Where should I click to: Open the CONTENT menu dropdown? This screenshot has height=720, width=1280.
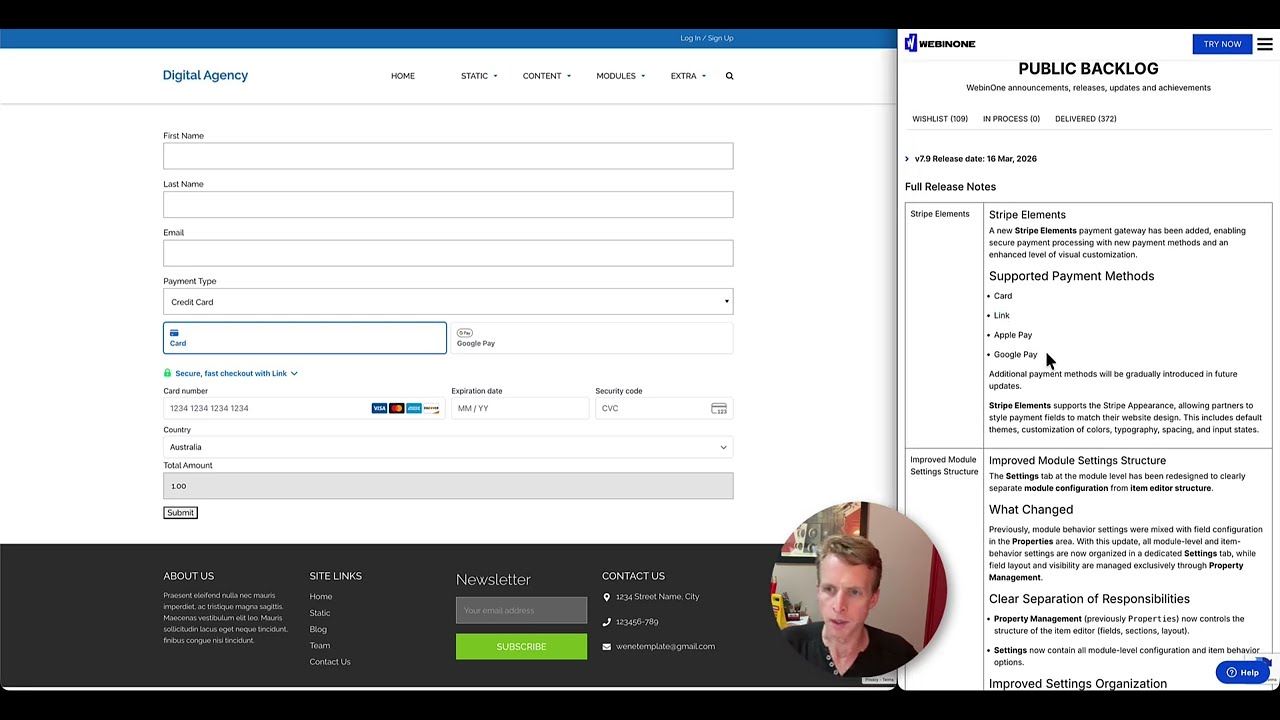(x=546, y=76)
